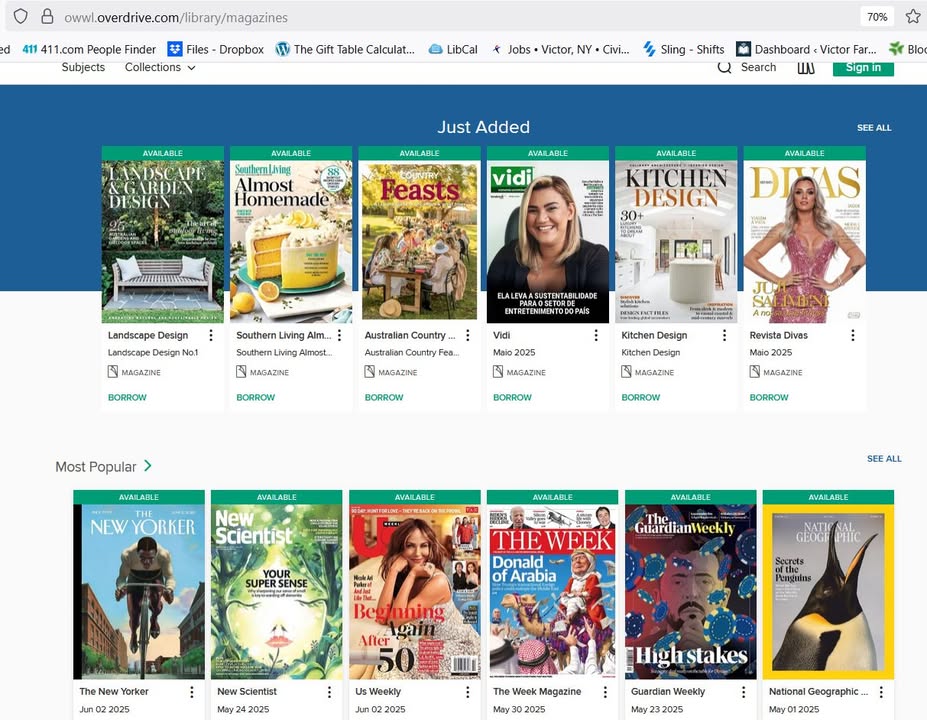Click the Vidi title link
The image size is (927, 720).
[501, 335]
